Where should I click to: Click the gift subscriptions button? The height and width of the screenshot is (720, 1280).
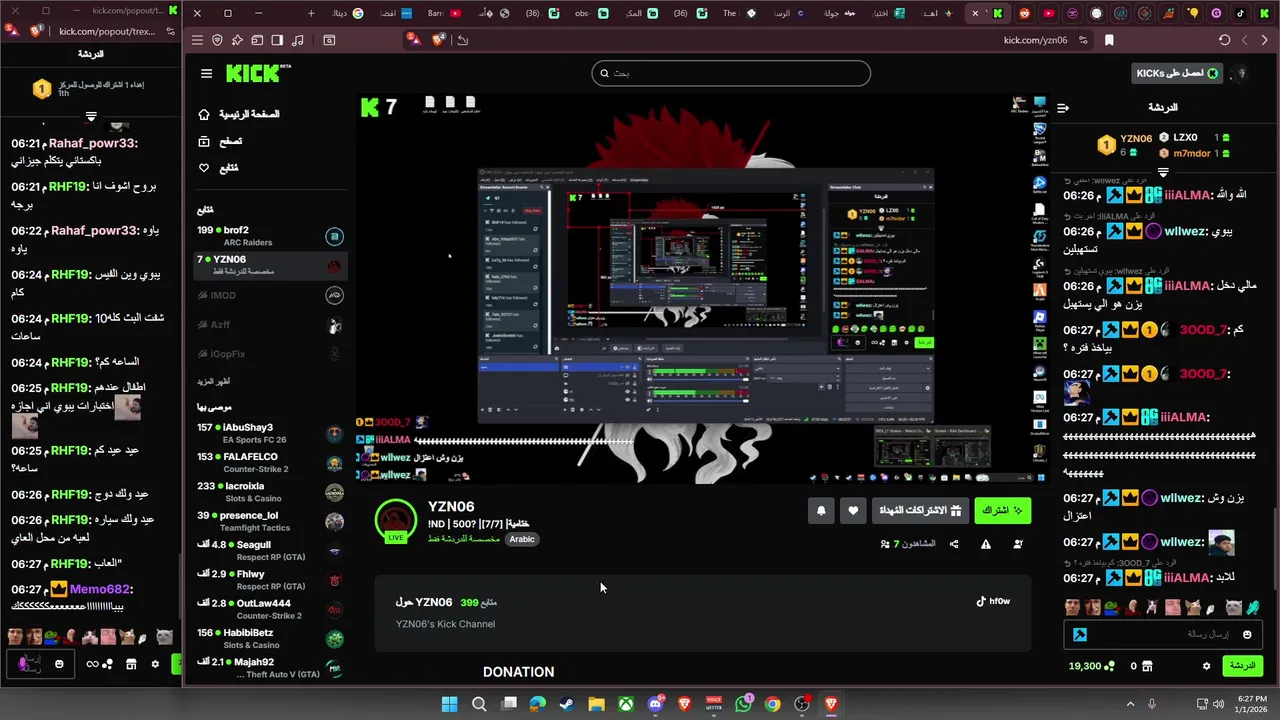coord(919,510)
